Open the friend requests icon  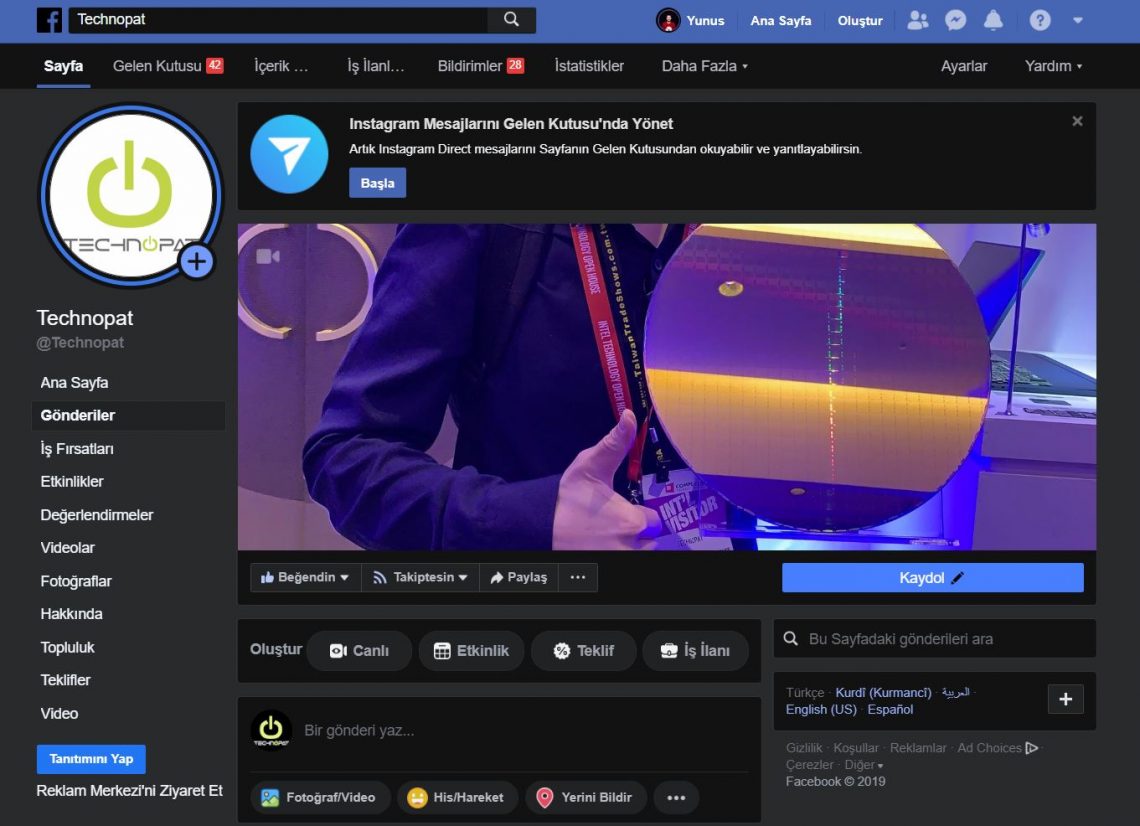coord(917,20)
